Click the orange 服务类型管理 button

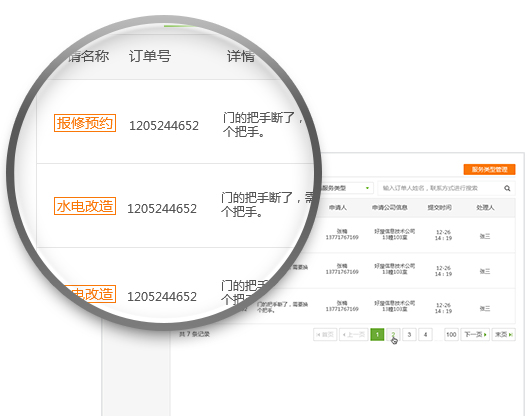[489, 169]
